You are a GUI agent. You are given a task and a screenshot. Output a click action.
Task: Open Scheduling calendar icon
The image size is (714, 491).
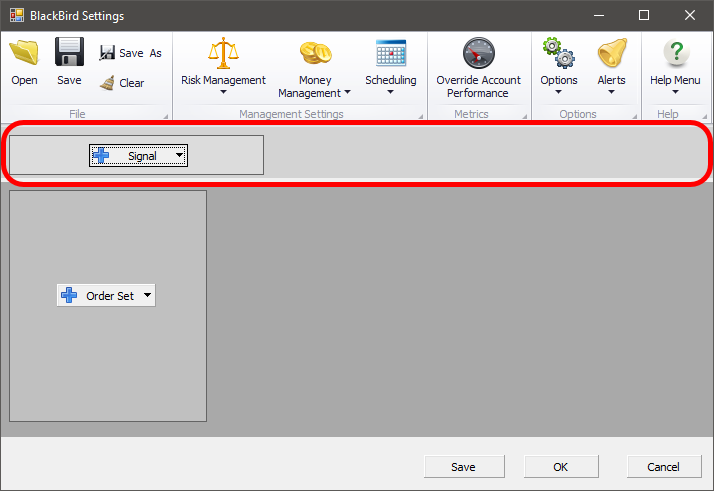point(391,53)
